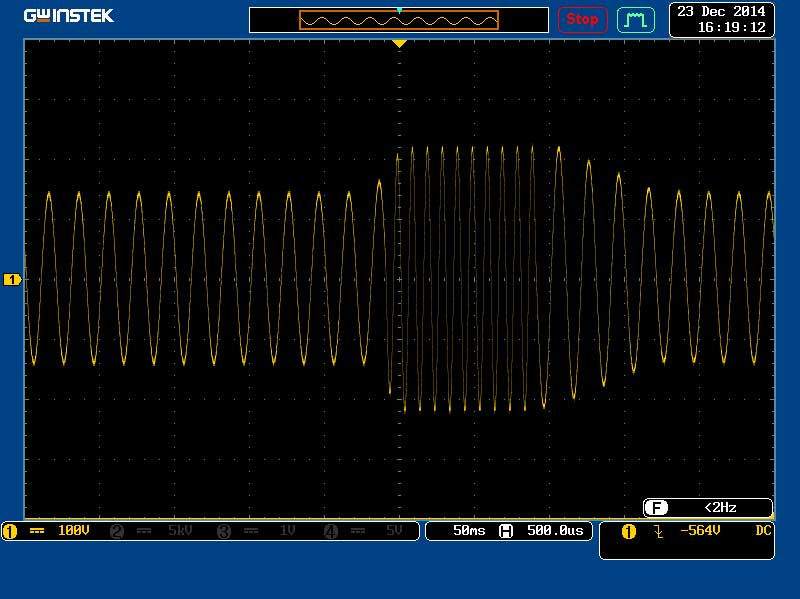Click the yellow trigger position marker above grid
Screen dimensions: 800x599
pos(399,44)
